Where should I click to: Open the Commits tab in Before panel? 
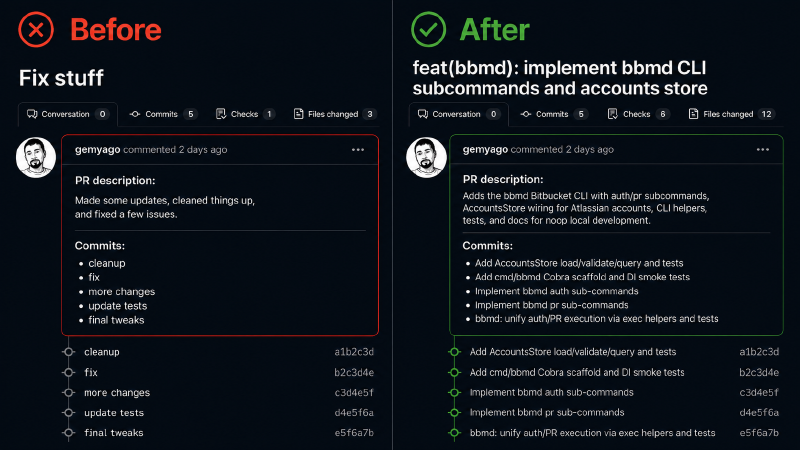pyautogui.click(x=163, y=114)
